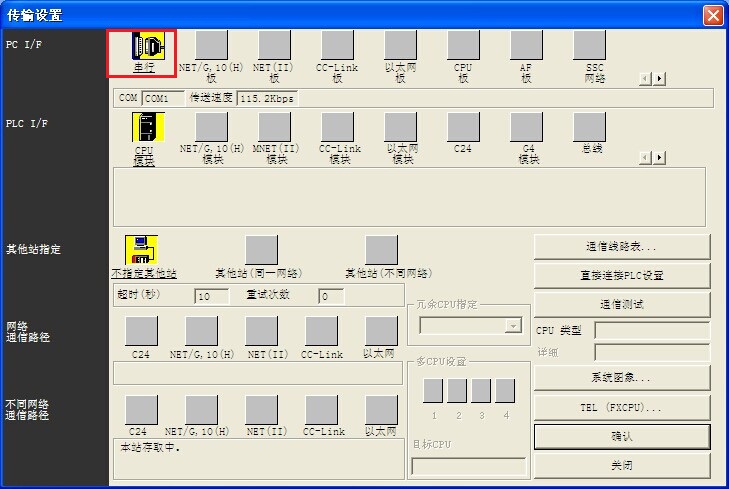Image resolution: width=729 pixels, height=489 pixels.
Task: Select the PC I/F SSC 网络 icon
Action: pos(590,45)
